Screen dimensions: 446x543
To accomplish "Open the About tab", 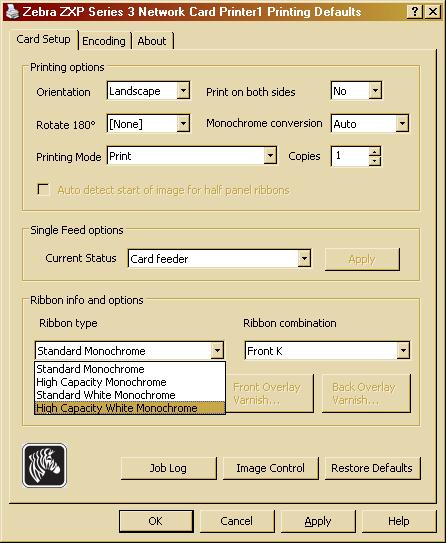I will pyautogui.click(x=152, y=41).
